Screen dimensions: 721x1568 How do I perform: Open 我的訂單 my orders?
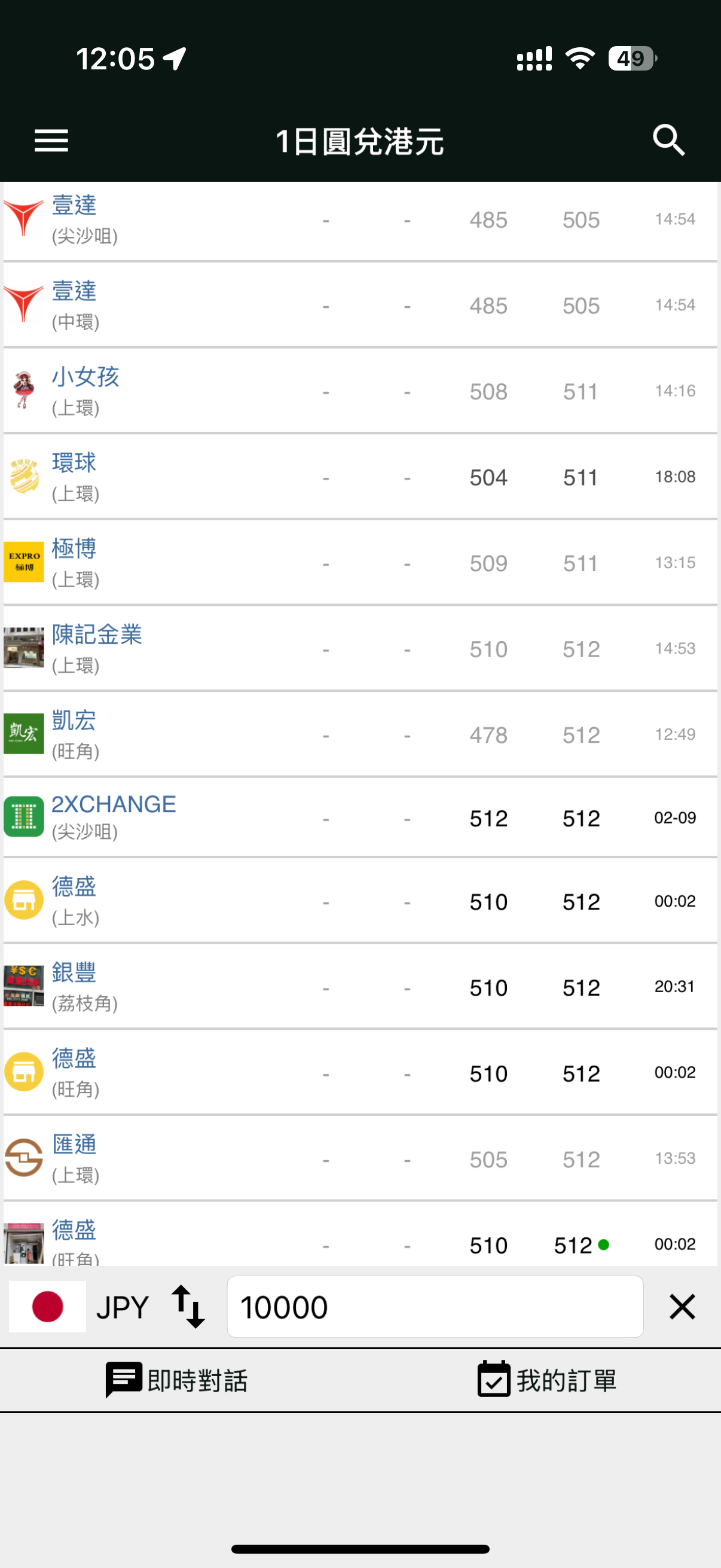tap(547, 1380)
